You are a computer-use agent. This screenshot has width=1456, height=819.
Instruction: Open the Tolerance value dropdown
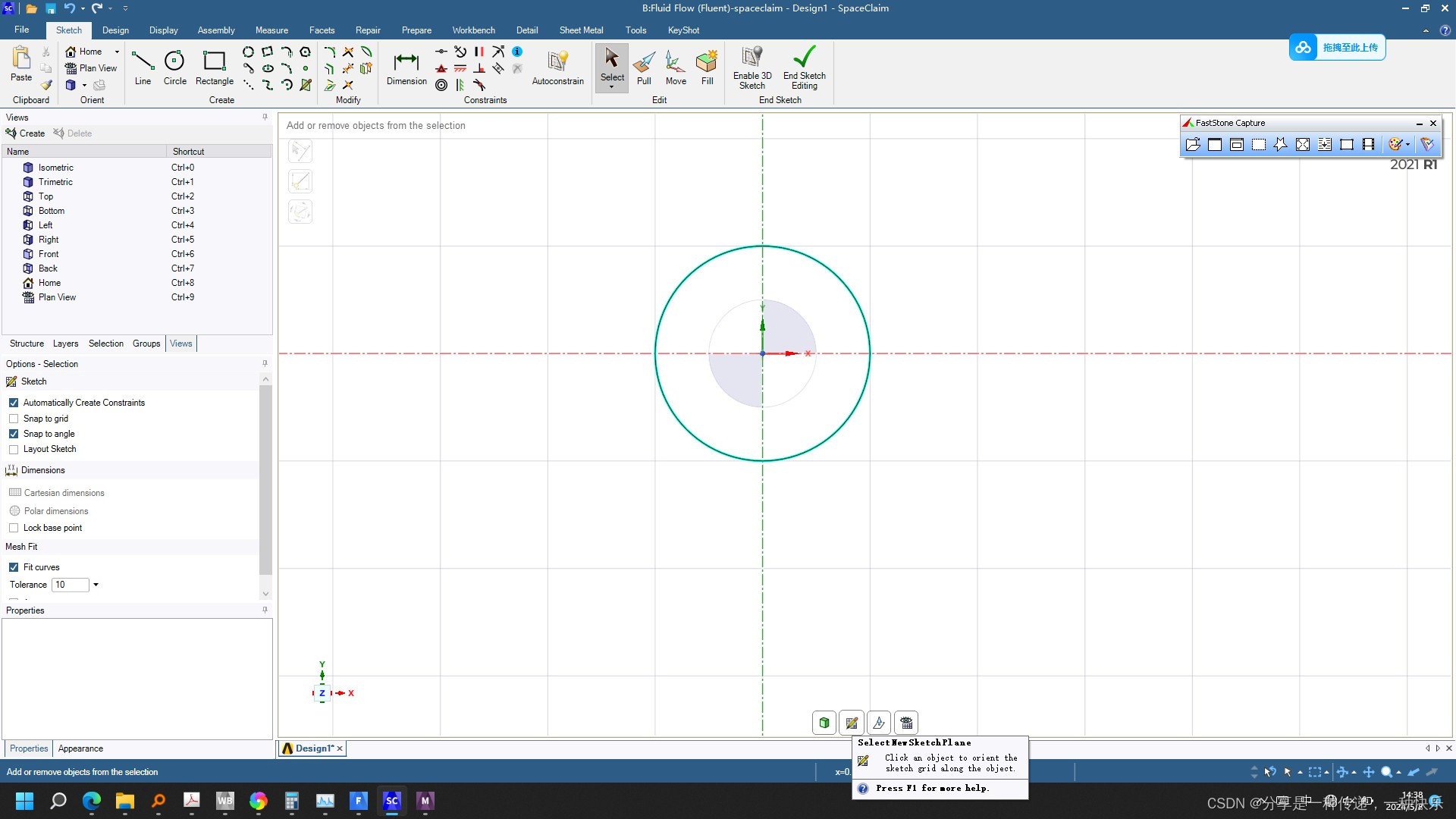96,584
